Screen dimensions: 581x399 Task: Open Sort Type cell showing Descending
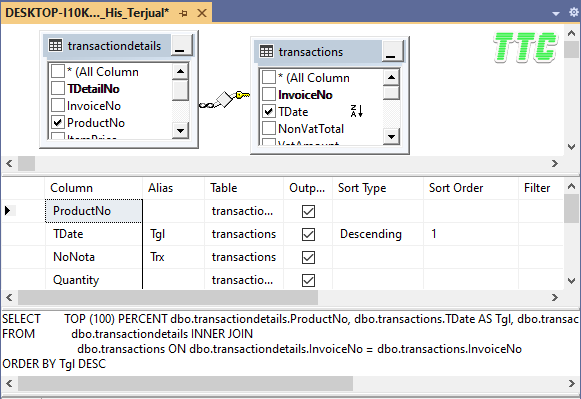click(378, 234)
